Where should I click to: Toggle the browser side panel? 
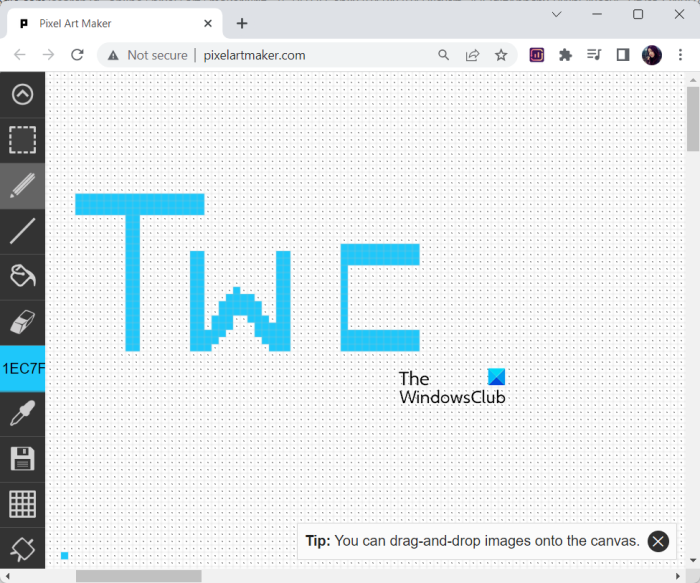tap(623, 55)
